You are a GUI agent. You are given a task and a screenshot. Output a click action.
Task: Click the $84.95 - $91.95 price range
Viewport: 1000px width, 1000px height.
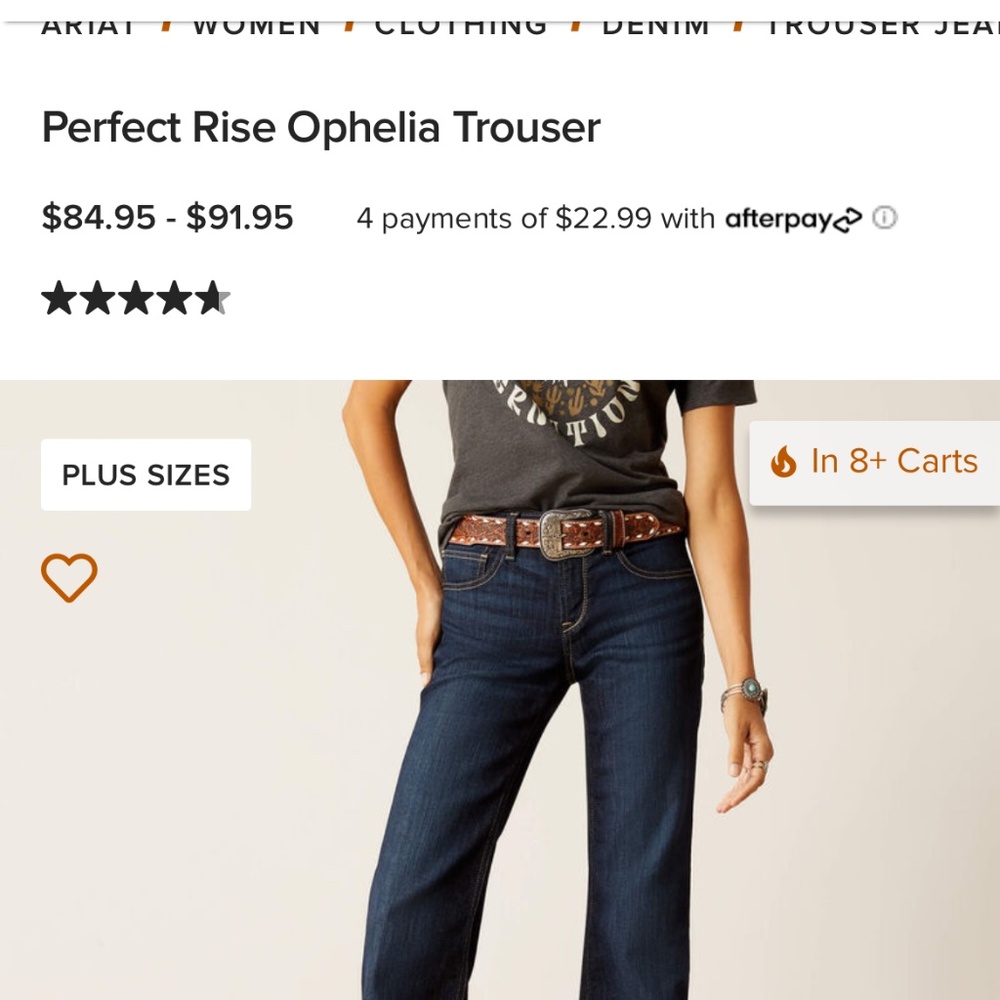(x=167, y=217)
